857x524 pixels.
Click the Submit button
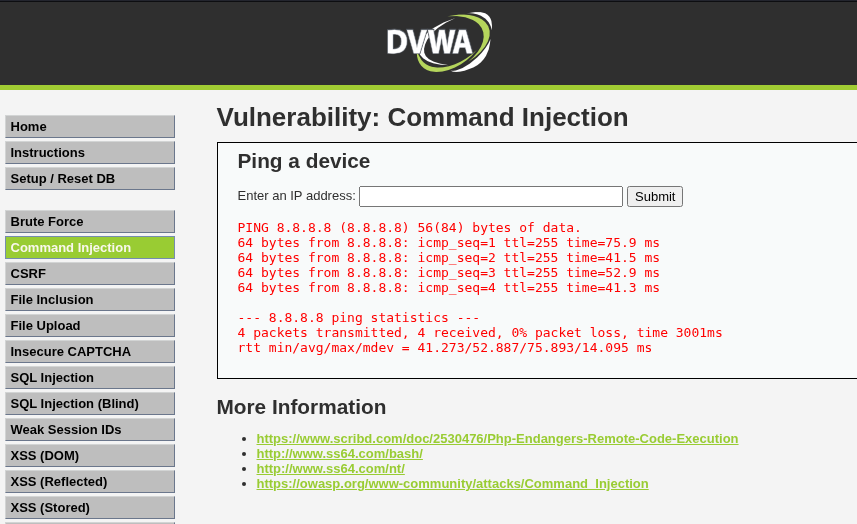(x=655, y=197)
